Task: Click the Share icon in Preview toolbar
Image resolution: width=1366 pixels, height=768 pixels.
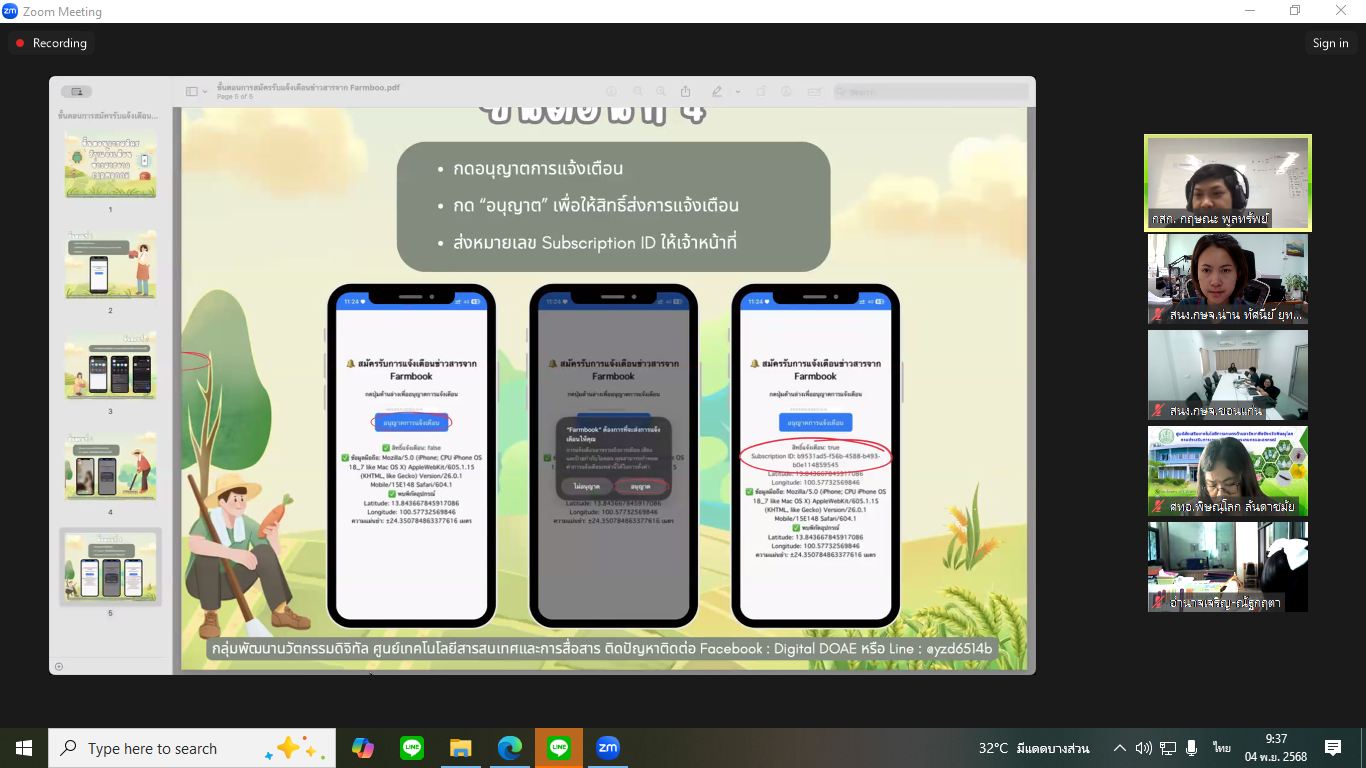Action: click(687, 91)
